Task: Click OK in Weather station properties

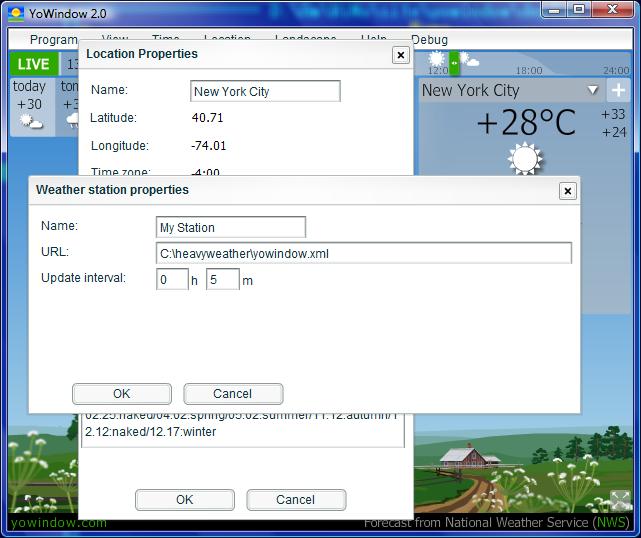Action: pyautogui.click(x=121, y=394)
